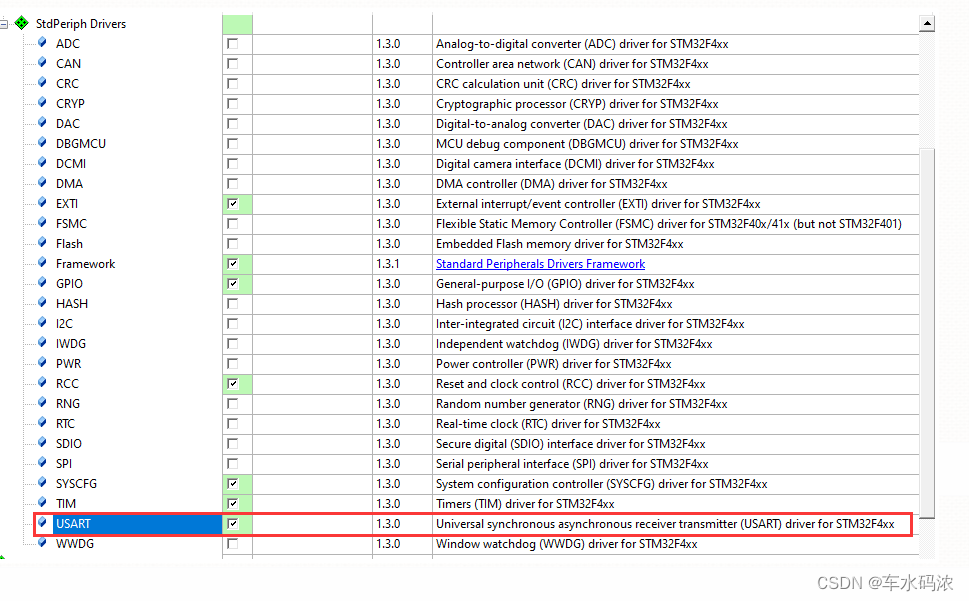Uncheck the Framework checkbox
The image size is (969, 601).
click(232, 264)
